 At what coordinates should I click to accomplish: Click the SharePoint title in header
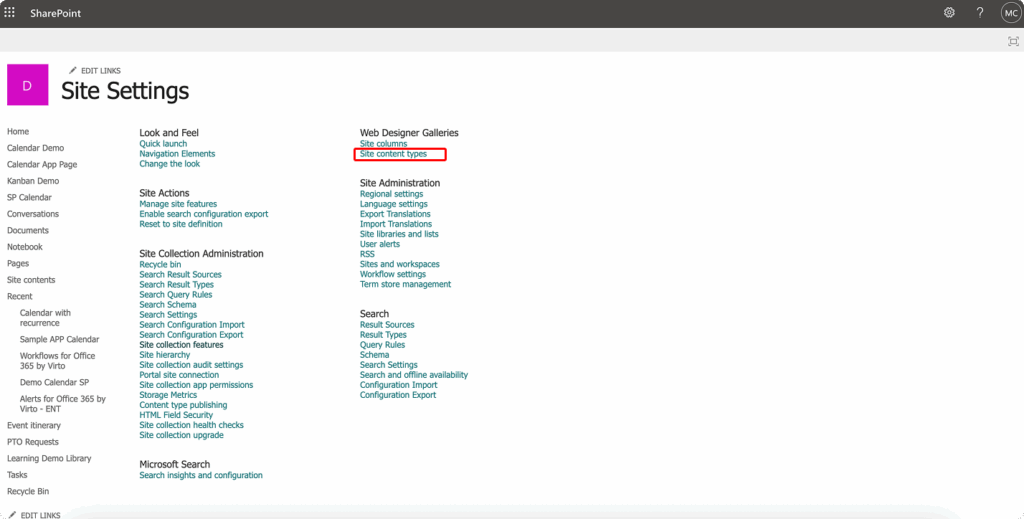click(x=56, y=13)
